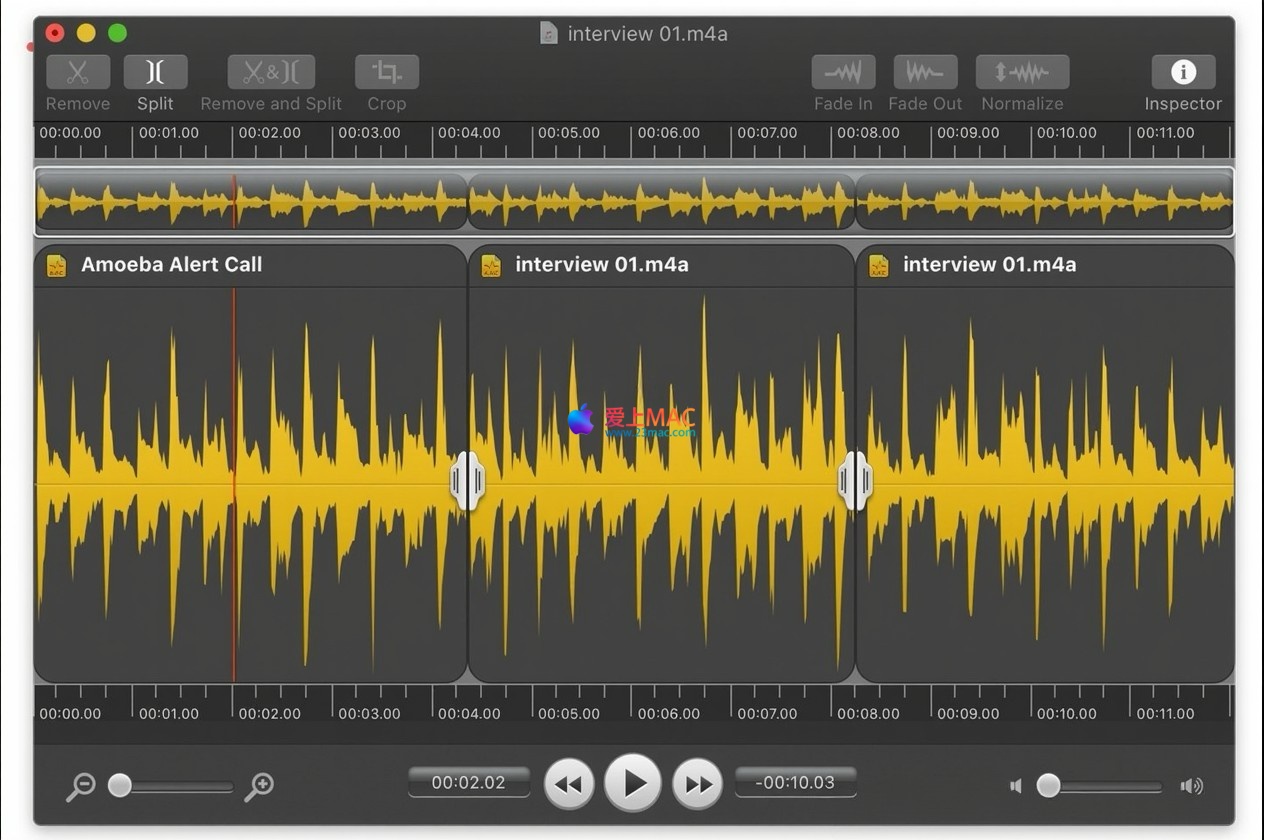Click the Remove scissors icon

point(78,73)
